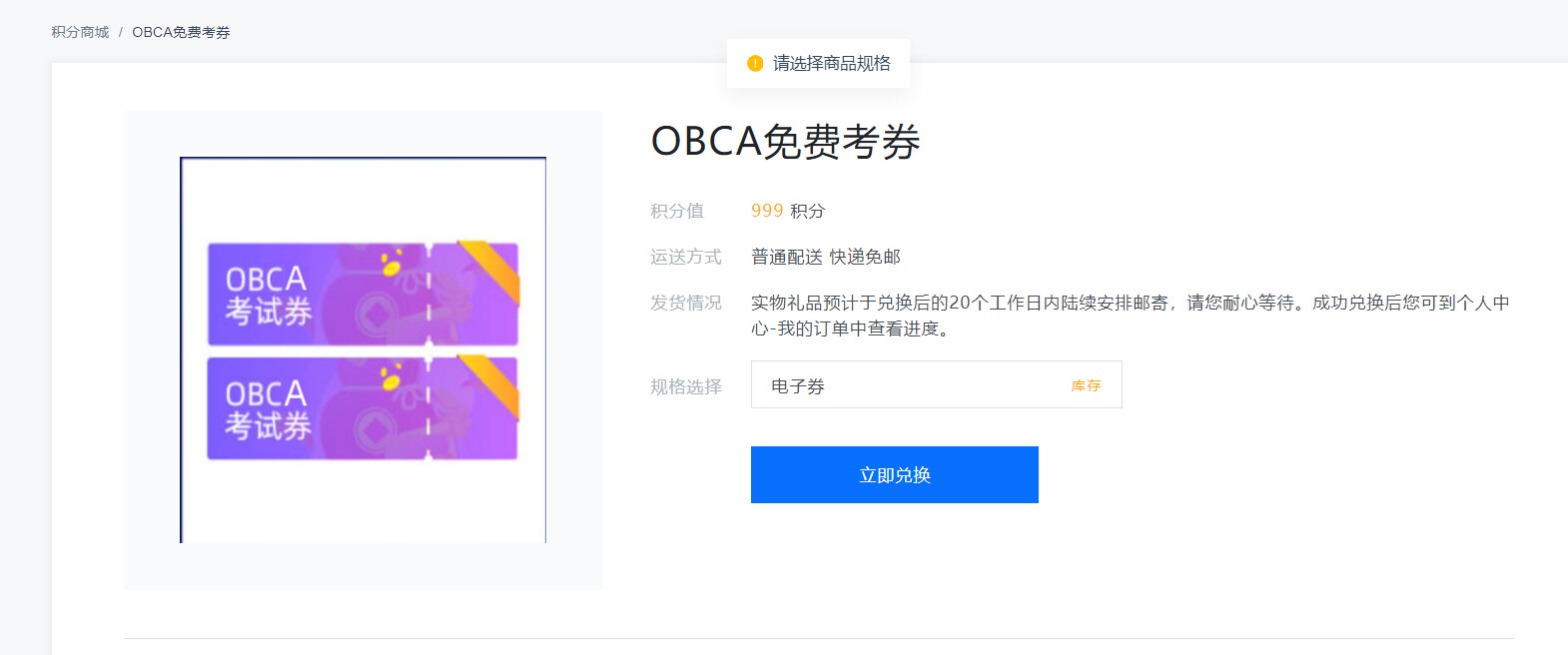Viewport: 1568px width, 655px height.
Task: Click the 积分值 label
Action: click(x=677, y=211)
